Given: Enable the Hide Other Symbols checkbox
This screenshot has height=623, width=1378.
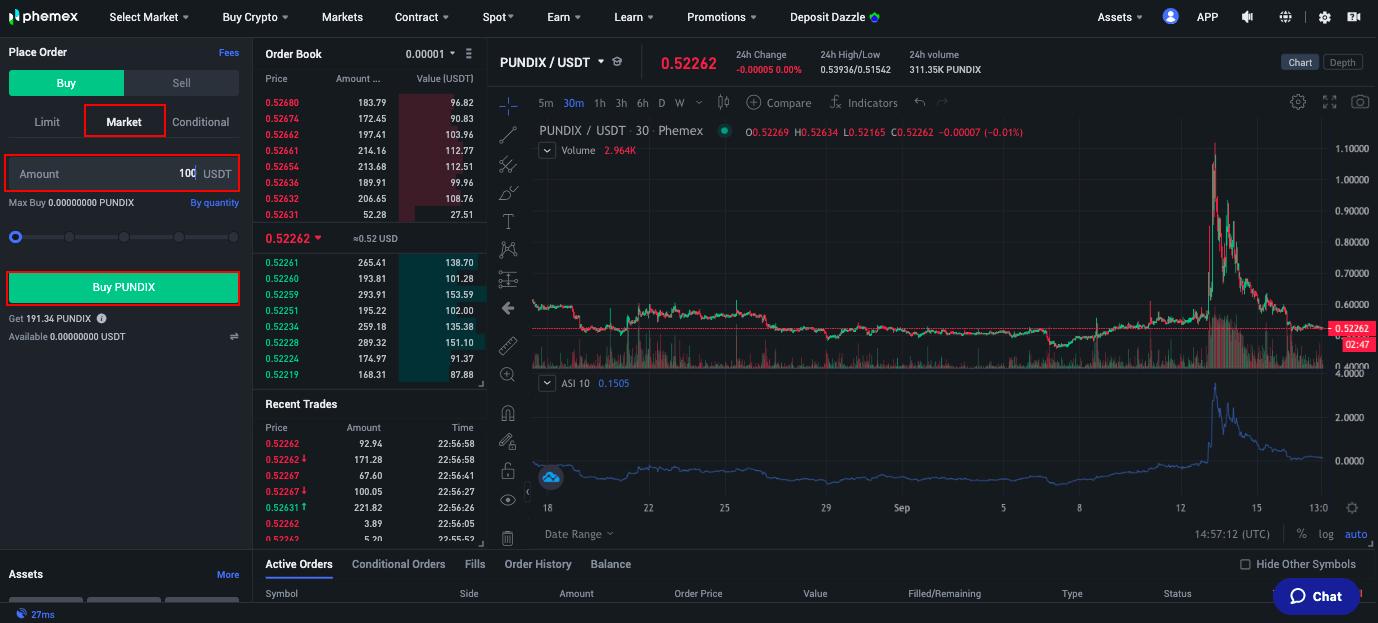Looking at the screenshot, I should (x=1244, y=564).
